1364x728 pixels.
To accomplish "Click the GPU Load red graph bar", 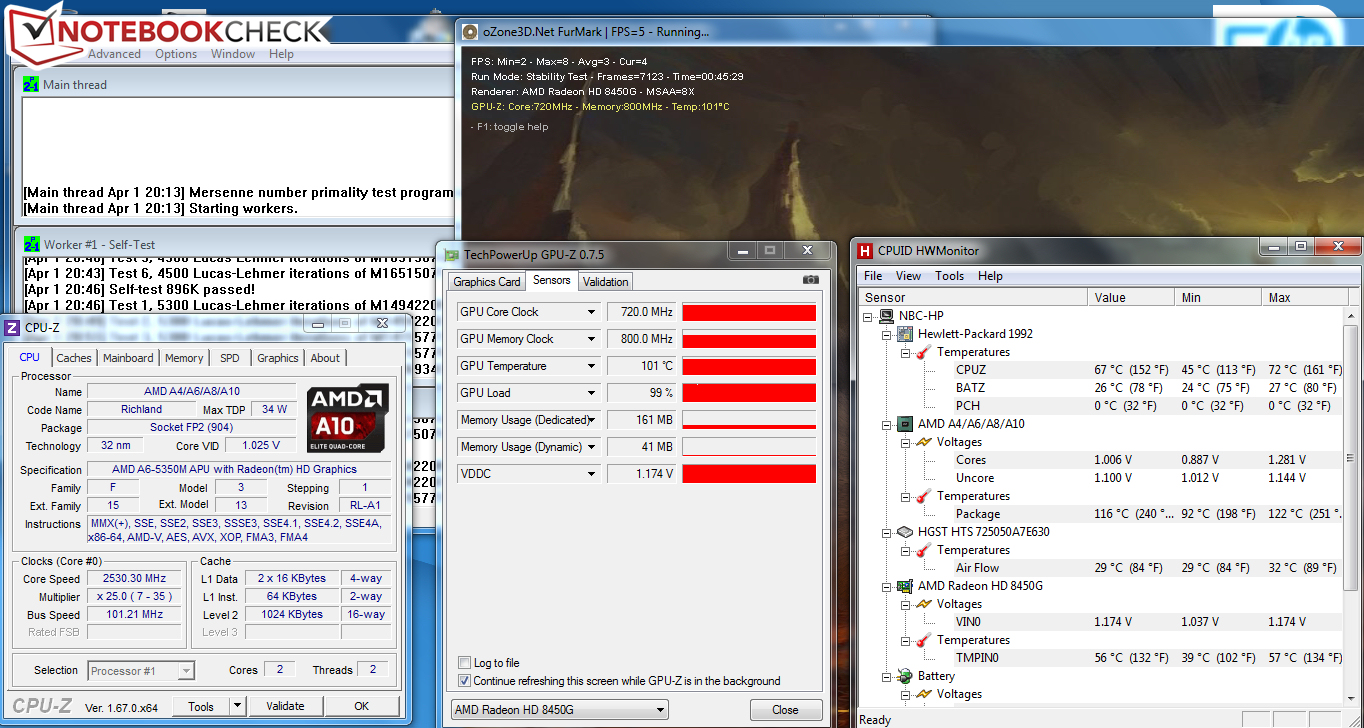I will coord(749,393).
